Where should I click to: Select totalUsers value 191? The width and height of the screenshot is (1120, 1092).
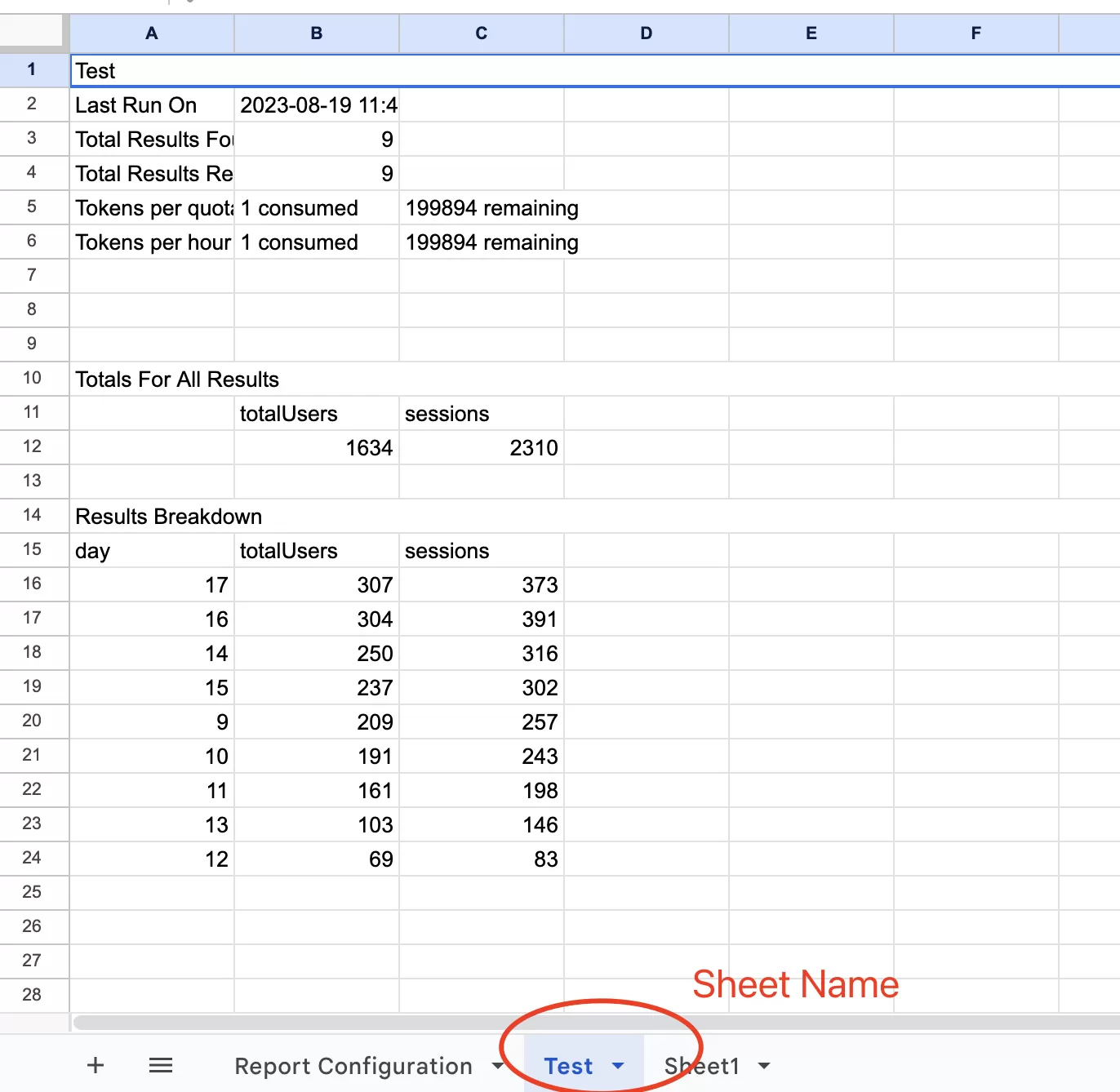click(x=317, y=757)
